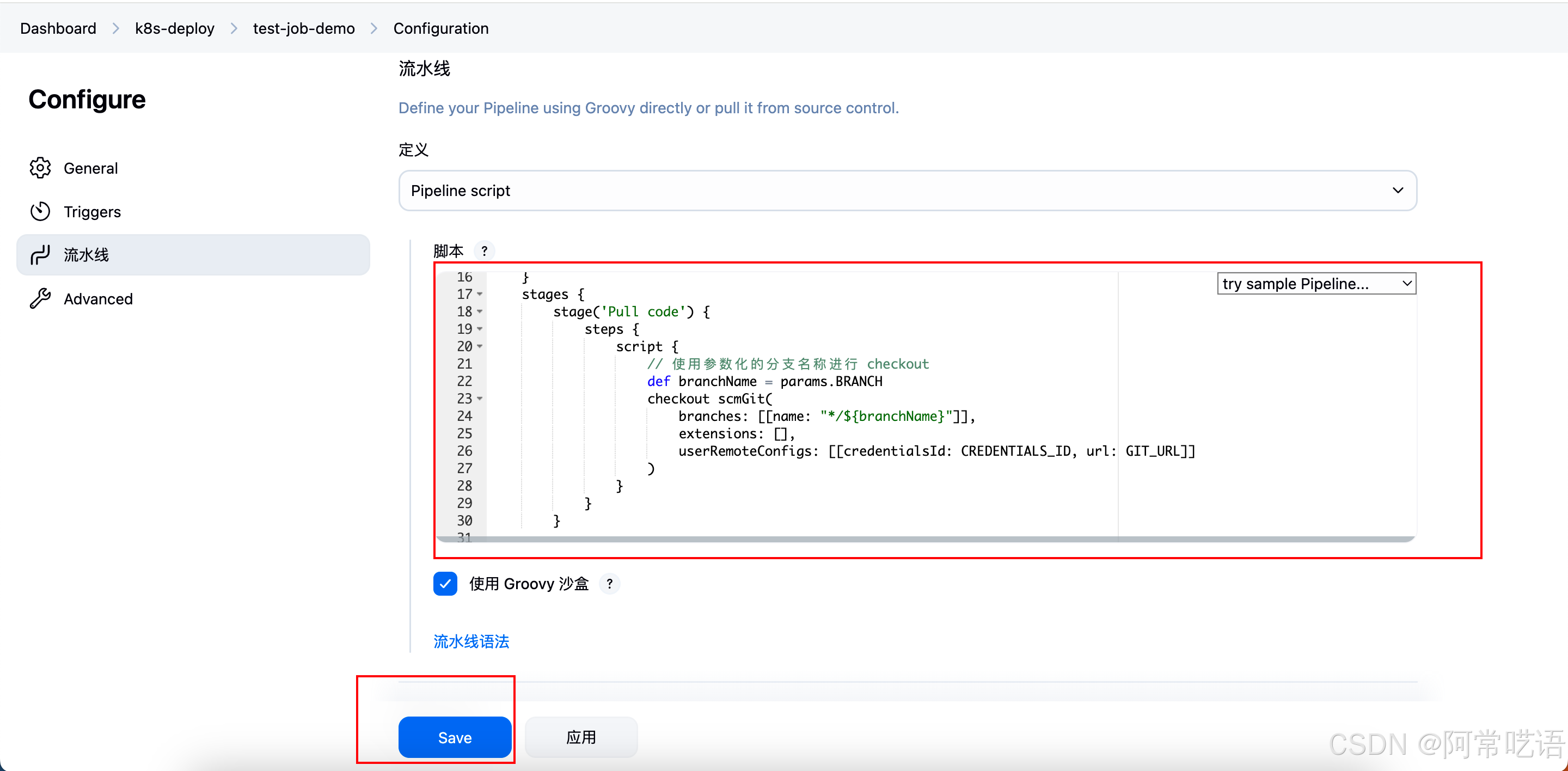Collapse the Pull code stage at line 18
1568x771 pixels.
tap(480, 311)
